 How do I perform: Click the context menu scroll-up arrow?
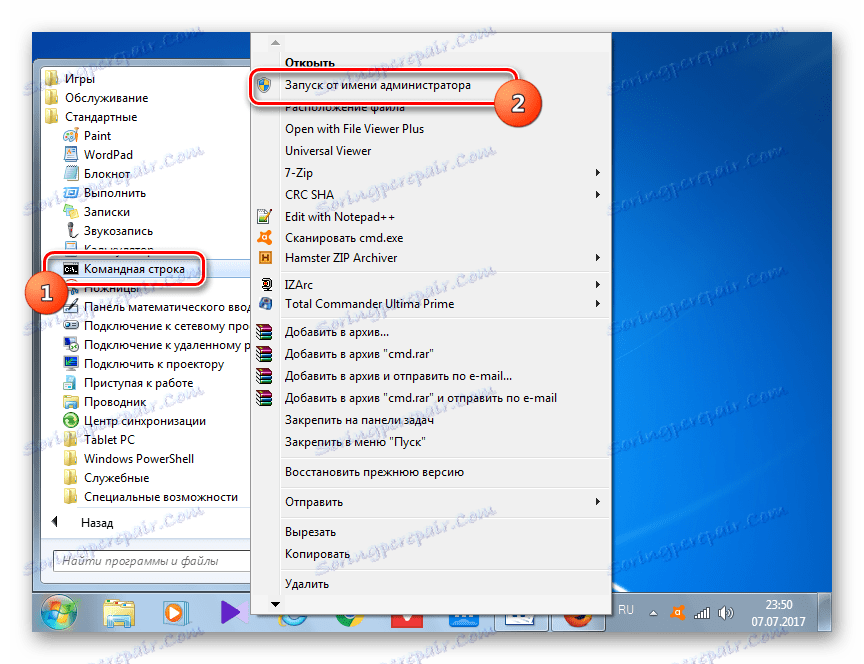click(x=276, y=42)
